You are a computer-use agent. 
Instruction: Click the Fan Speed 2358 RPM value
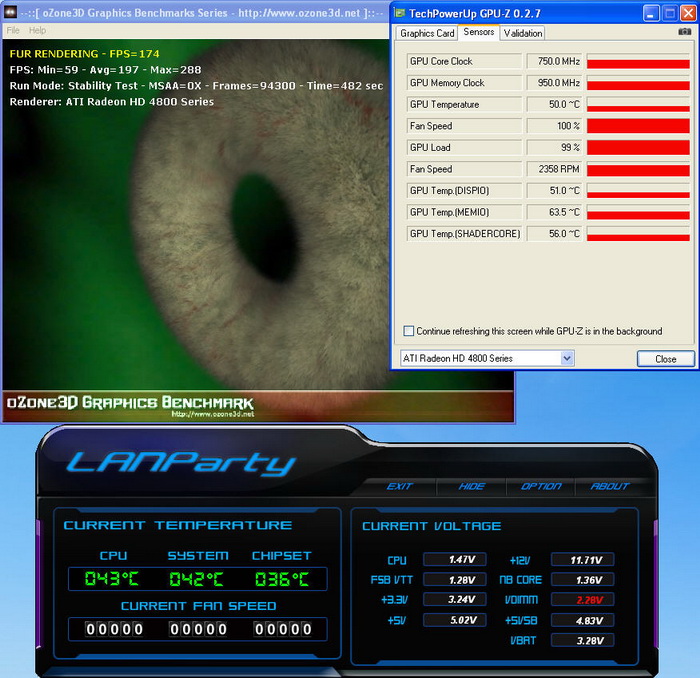point(555,169)
